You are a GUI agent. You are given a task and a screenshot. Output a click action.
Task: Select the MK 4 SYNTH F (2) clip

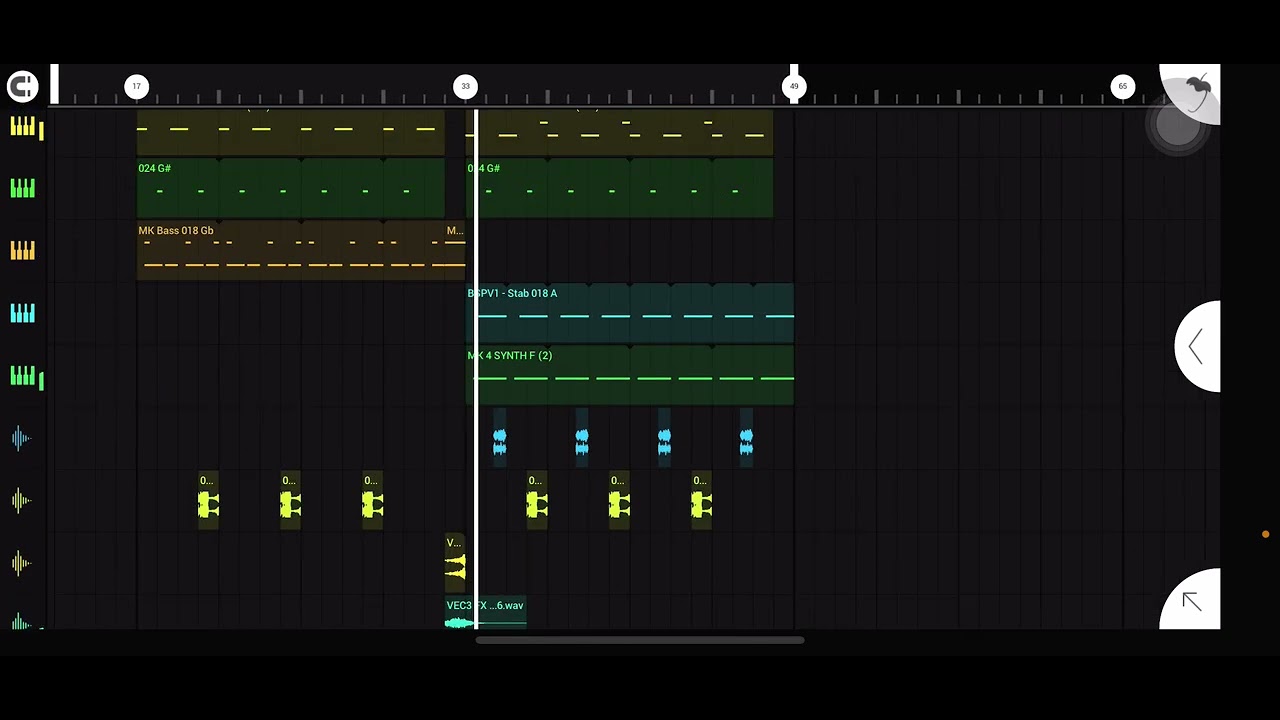tap(630, 376)
